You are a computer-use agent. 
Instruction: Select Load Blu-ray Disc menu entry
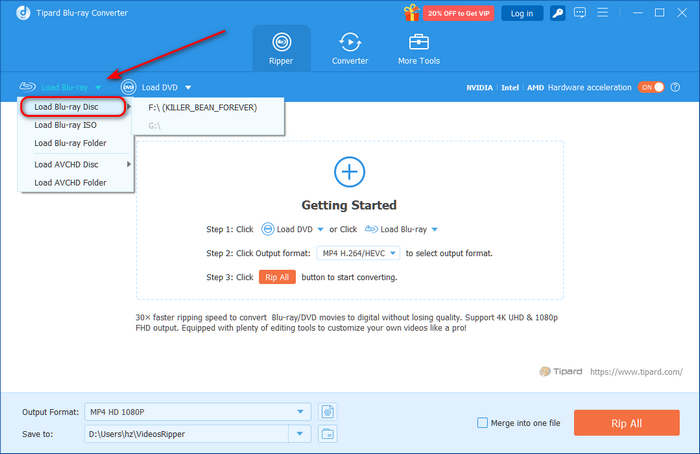click(x=74, y=107)
